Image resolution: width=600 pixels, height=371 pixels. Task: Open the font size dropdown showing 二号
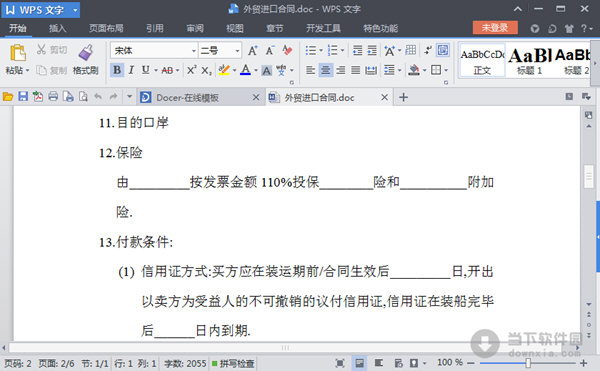(x=220, y=50)
